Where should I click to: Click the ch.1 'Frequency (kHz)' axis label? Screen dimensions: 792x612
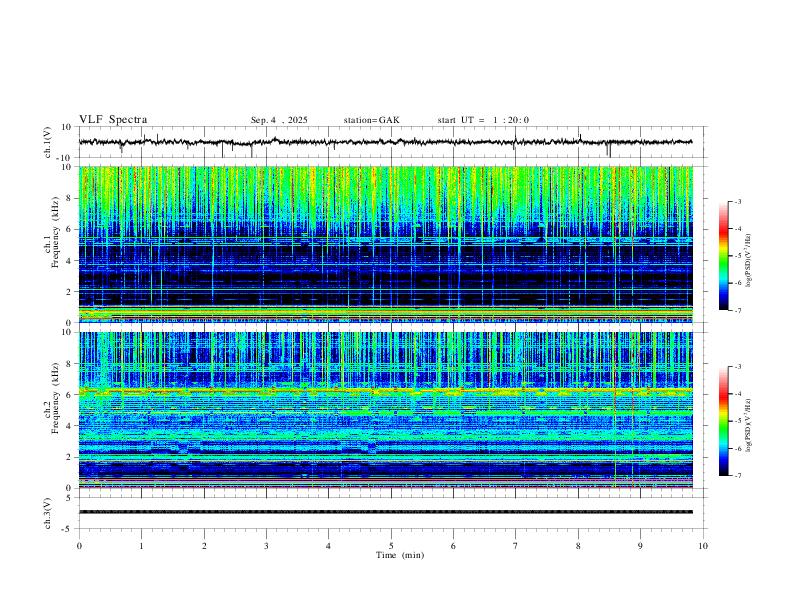point(55,233)
